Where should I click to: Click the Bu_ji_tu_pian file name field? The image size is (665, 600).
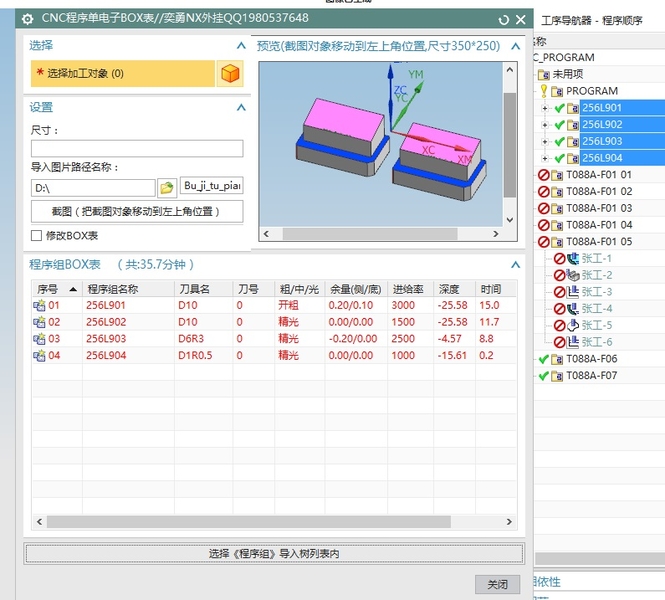point(212,186)
